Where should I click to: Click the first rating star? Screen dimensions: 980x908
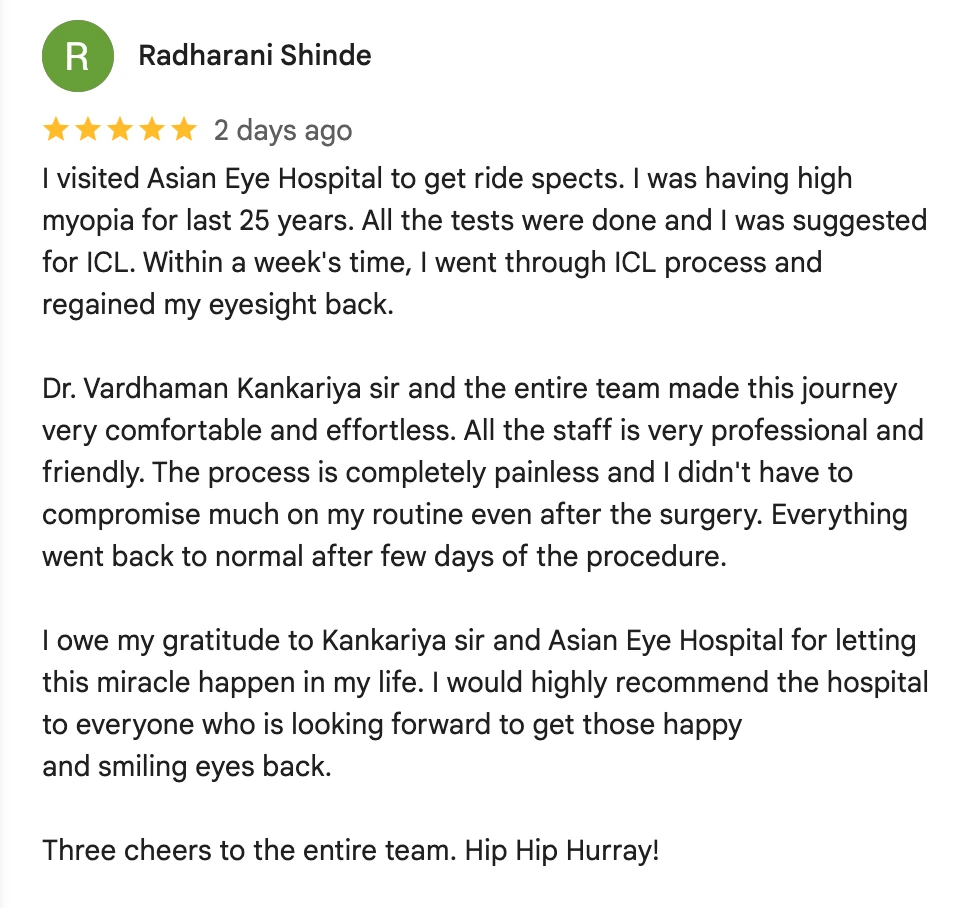tap(56, 130)
